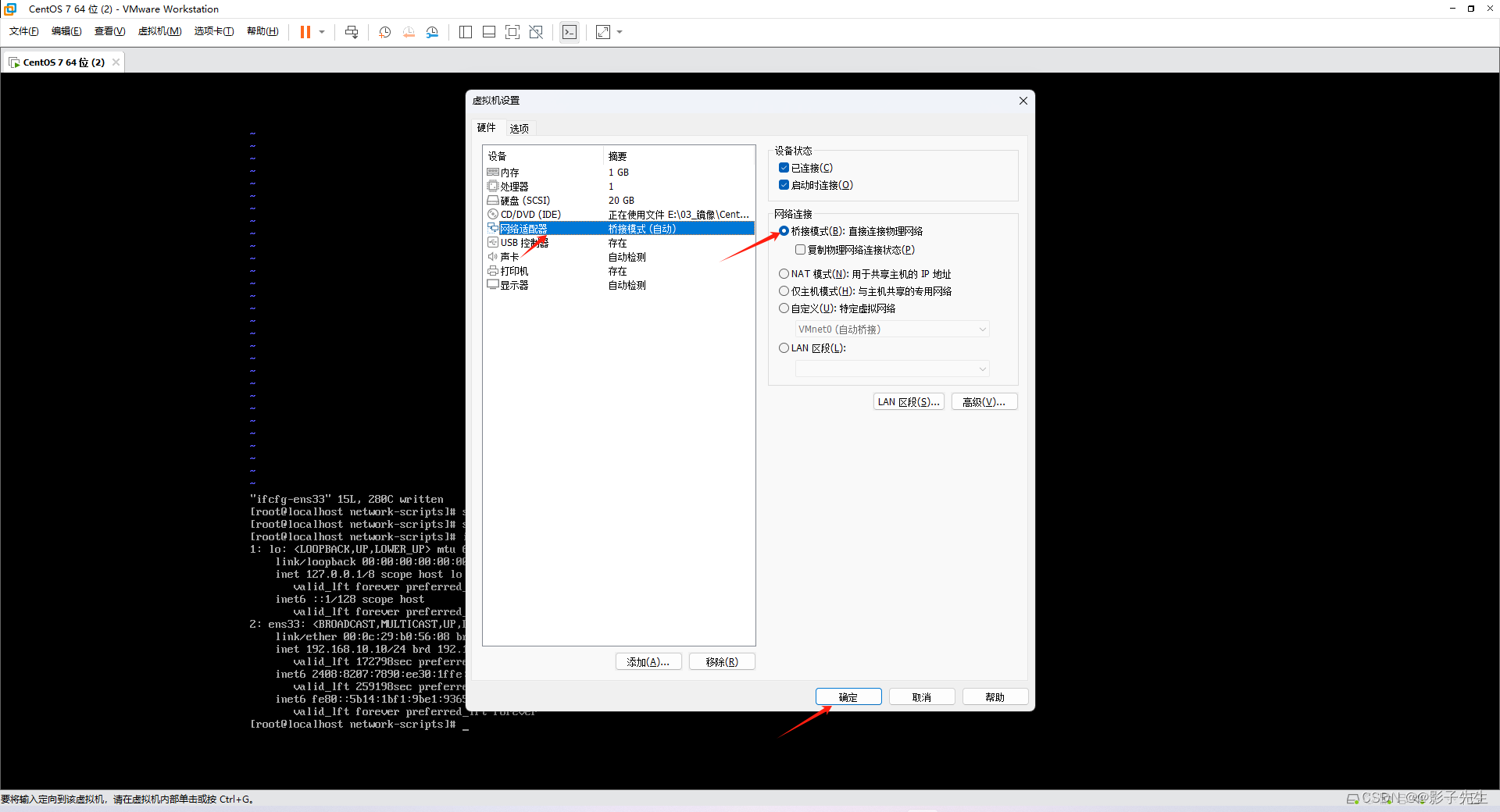Switch to the 选项 tab in settings dialog
Image resolution: width=1500 pixels, height=812 pixels.
click(520, 129)
